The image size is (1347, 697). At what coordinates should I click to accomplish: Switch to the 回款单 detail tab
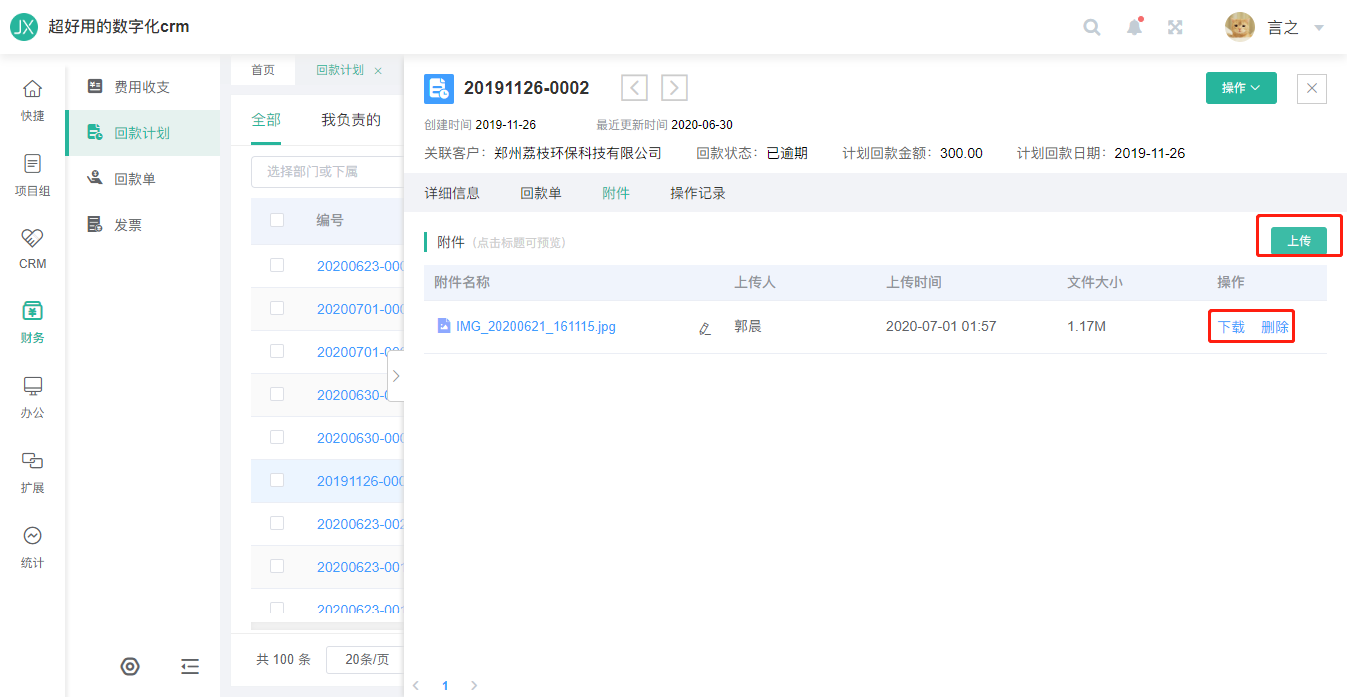[x=541, y=193]
